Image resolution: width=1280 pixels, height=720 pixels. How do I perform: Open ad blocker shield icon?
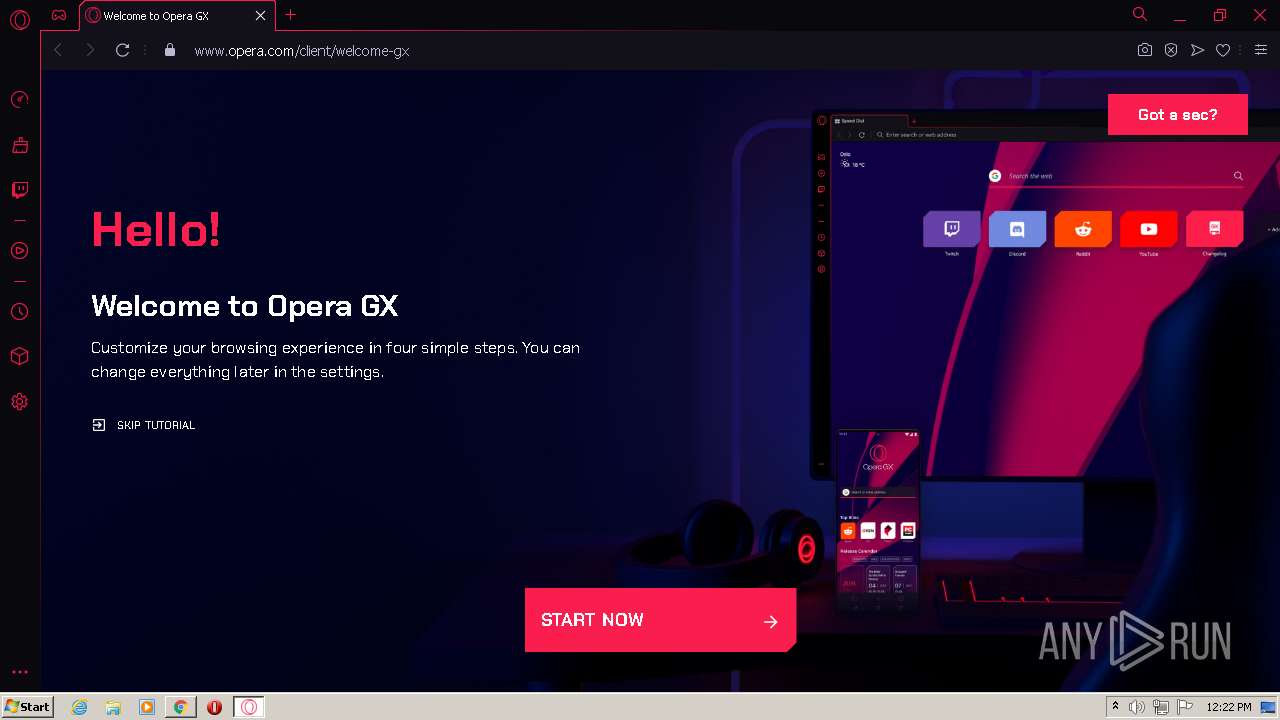coord(1171,50)
